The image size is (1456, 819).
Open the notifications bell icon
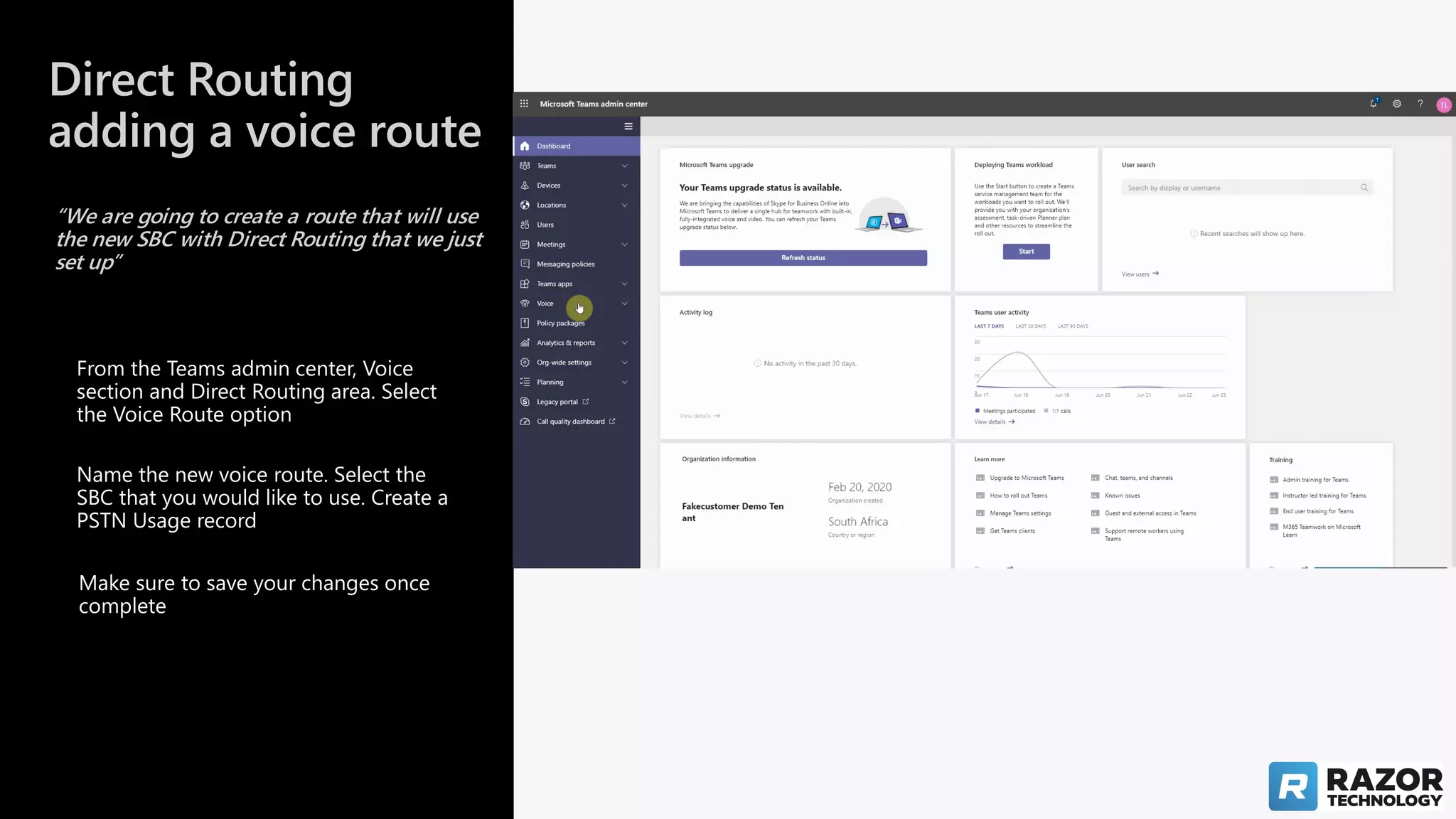[1374, 104]
